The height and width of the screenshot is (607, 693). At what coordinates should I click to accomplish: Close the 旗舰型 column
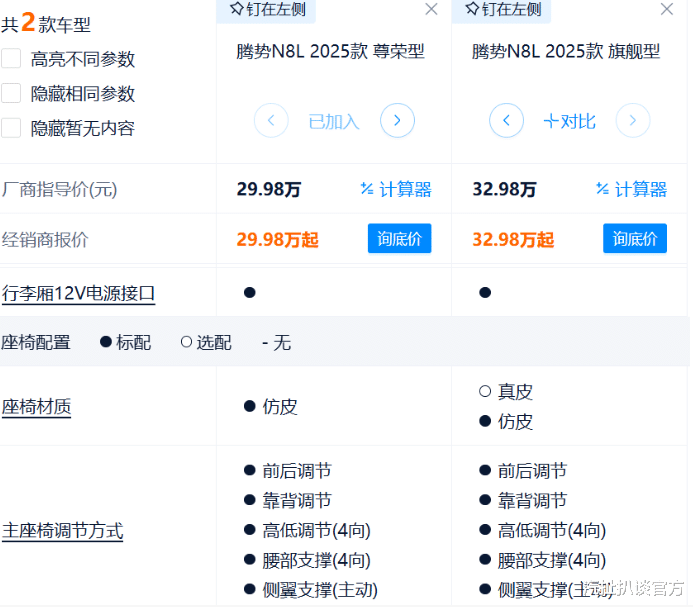pos(666,9)
